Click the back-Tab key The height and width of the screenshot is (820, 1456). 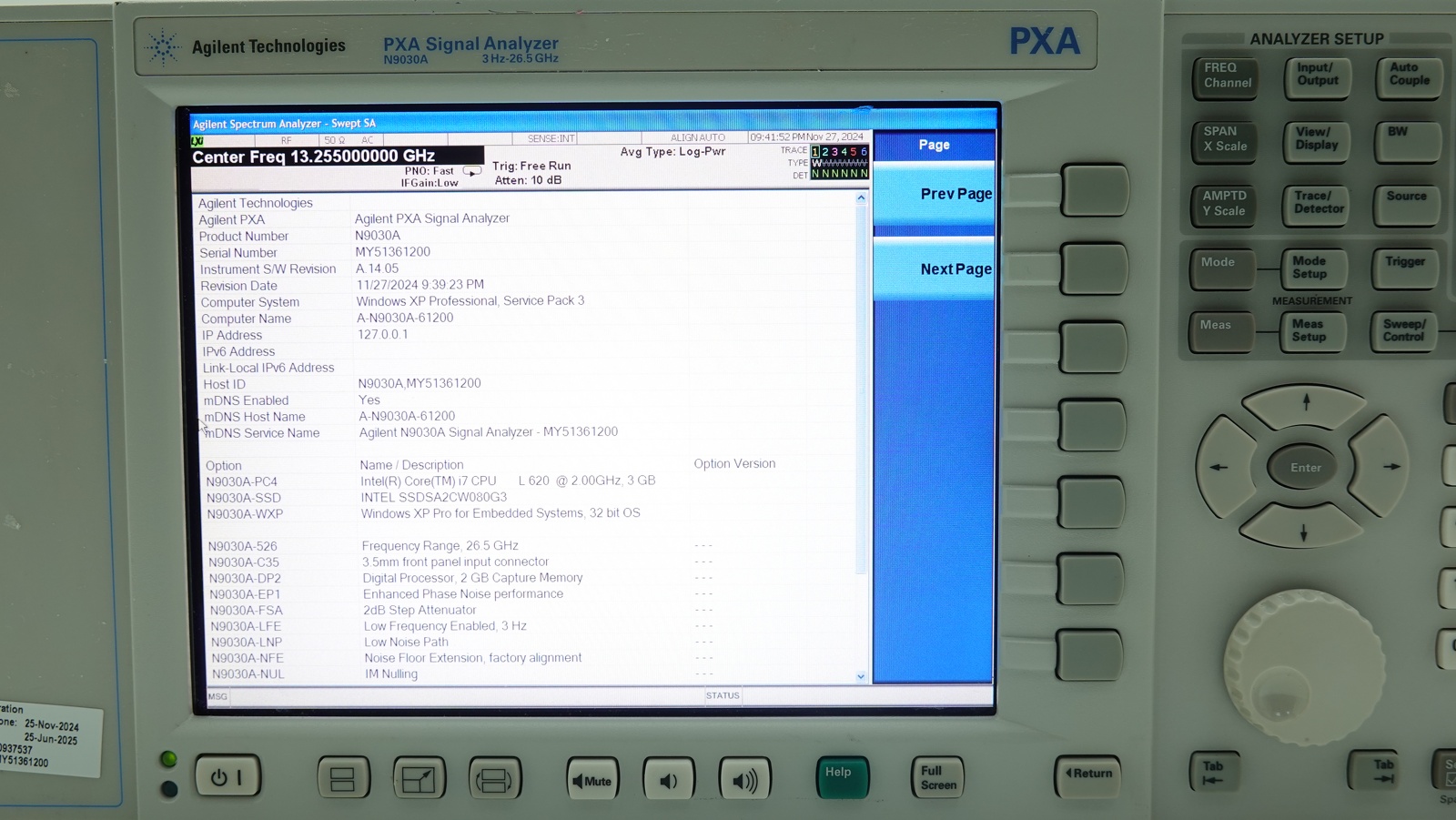pyautogui.click(x=1214, y=772)
